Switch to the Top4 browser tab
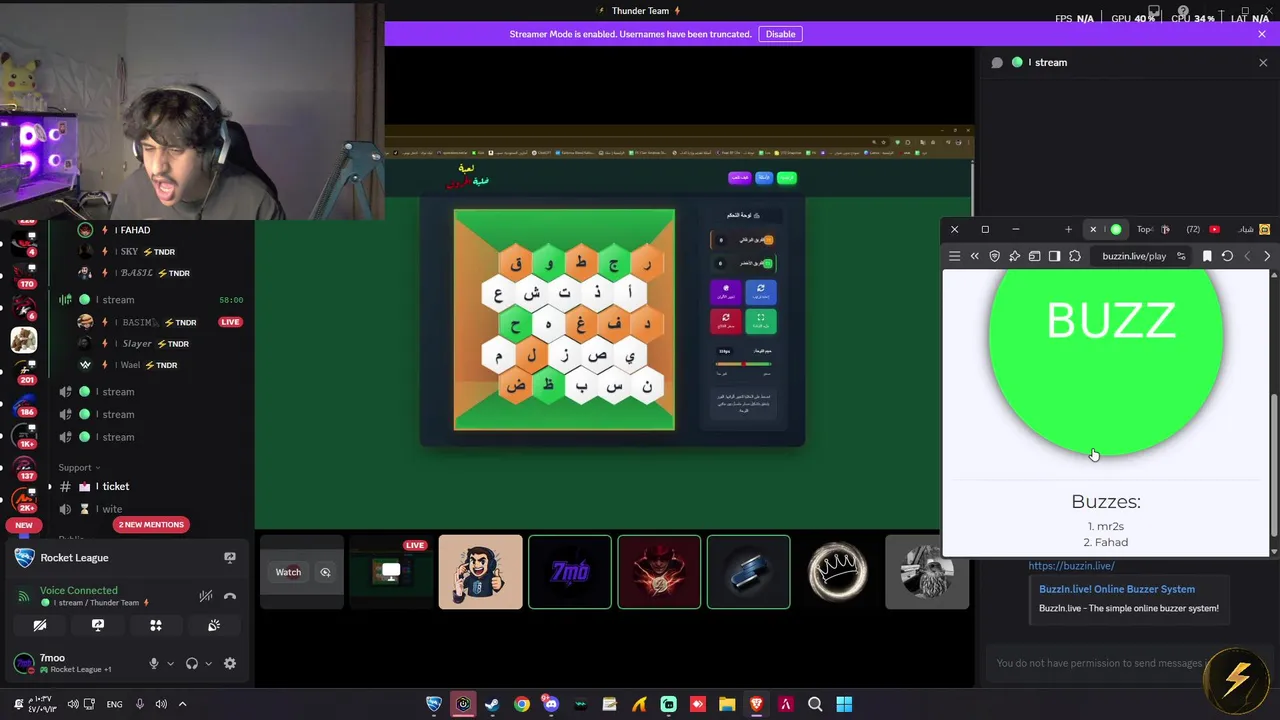This screenshot has width=1280, height=720. point(1154,229)
